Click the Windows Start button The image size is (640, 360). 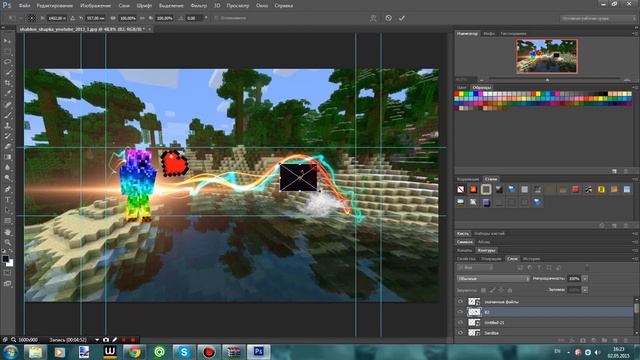pyautogui.click(x=10, y=351)
